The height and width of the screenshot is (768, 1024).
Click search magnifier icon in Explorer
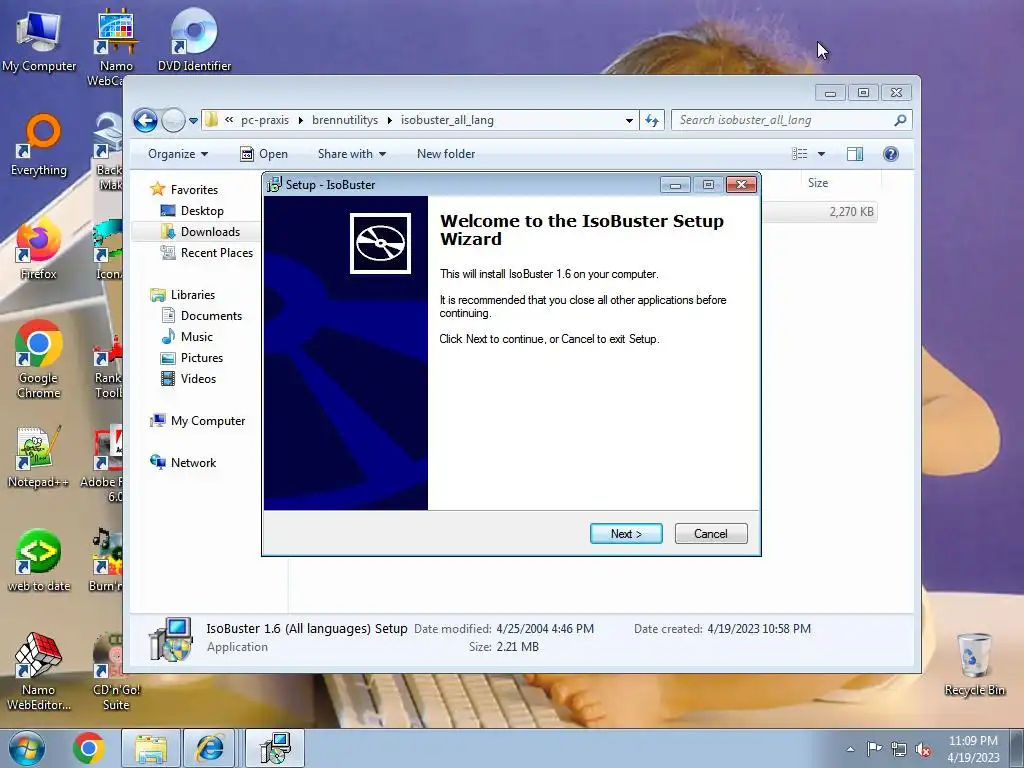click(x=900, y=120)
